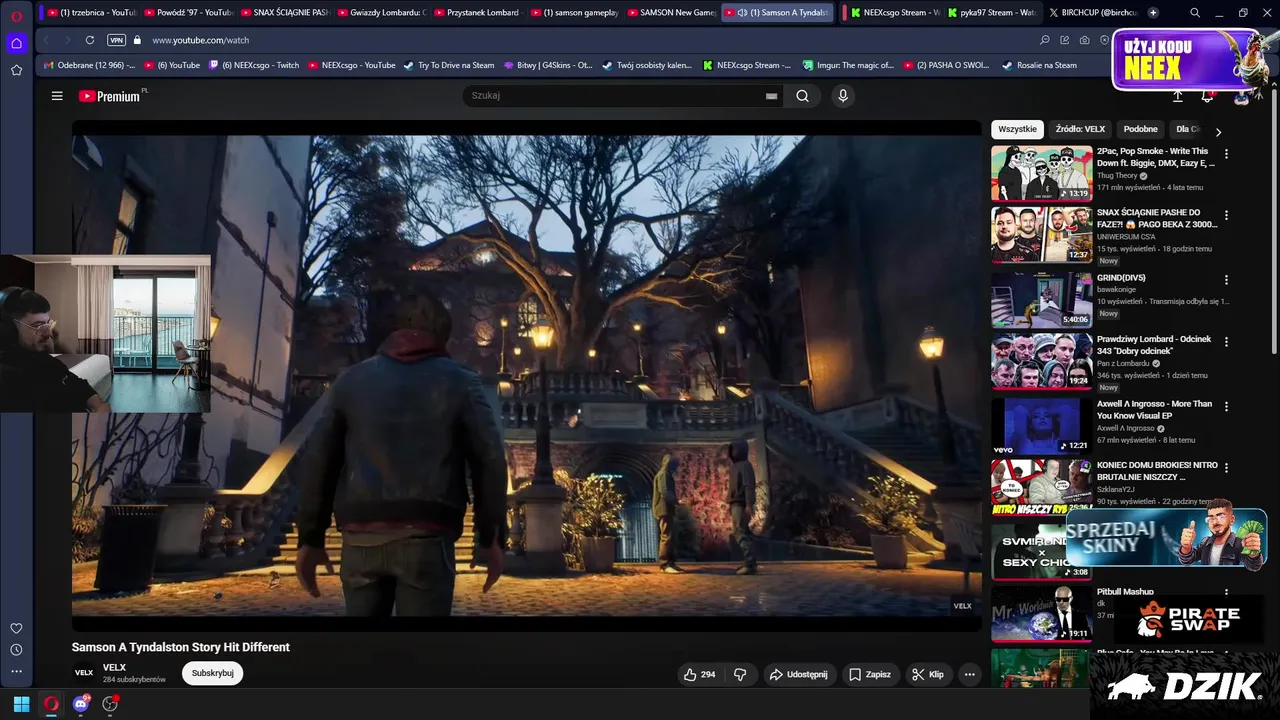Select the Źródło: VELX filter chip
Viewport: 1280px width, 720px height.
pos(1080,129)
